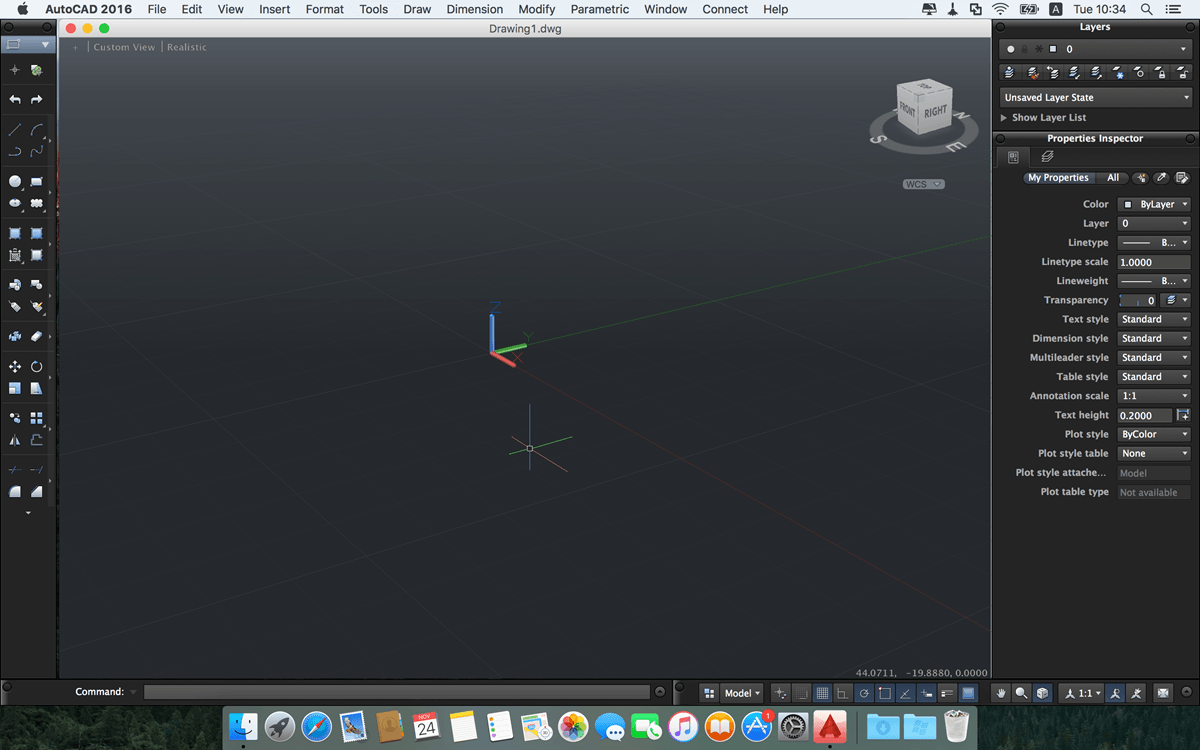Select the Chamfer tool

pyautogui.click(x=37, y=491)
